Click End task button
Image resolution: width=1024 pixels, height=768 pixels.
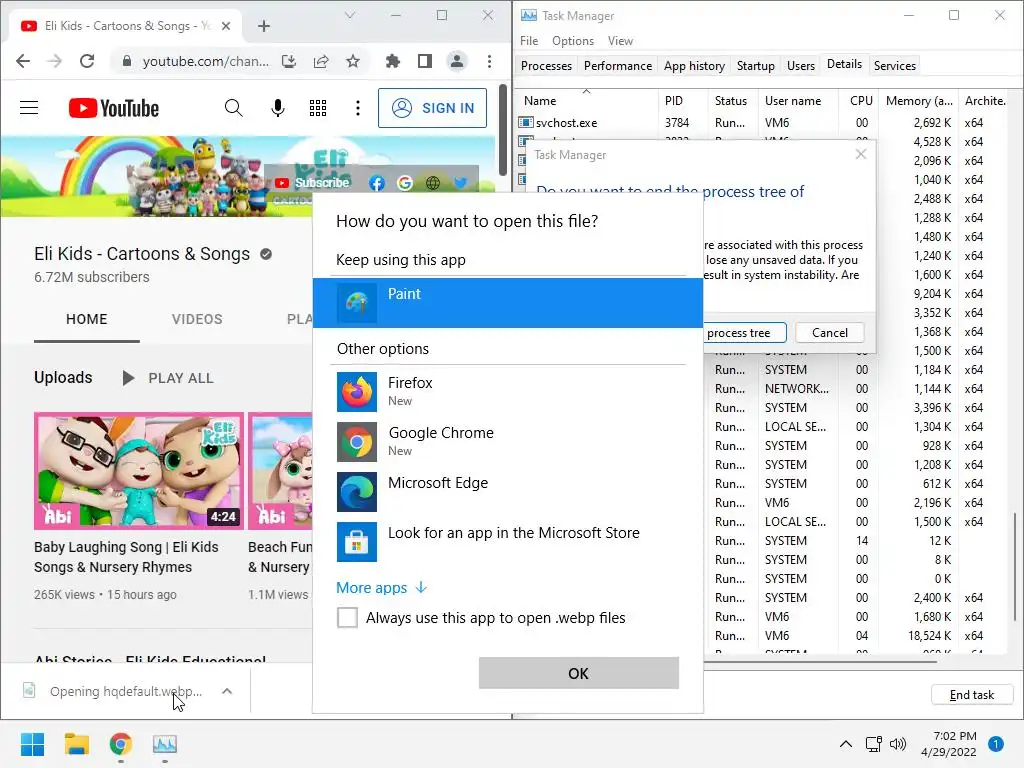[x=972, y=696]
